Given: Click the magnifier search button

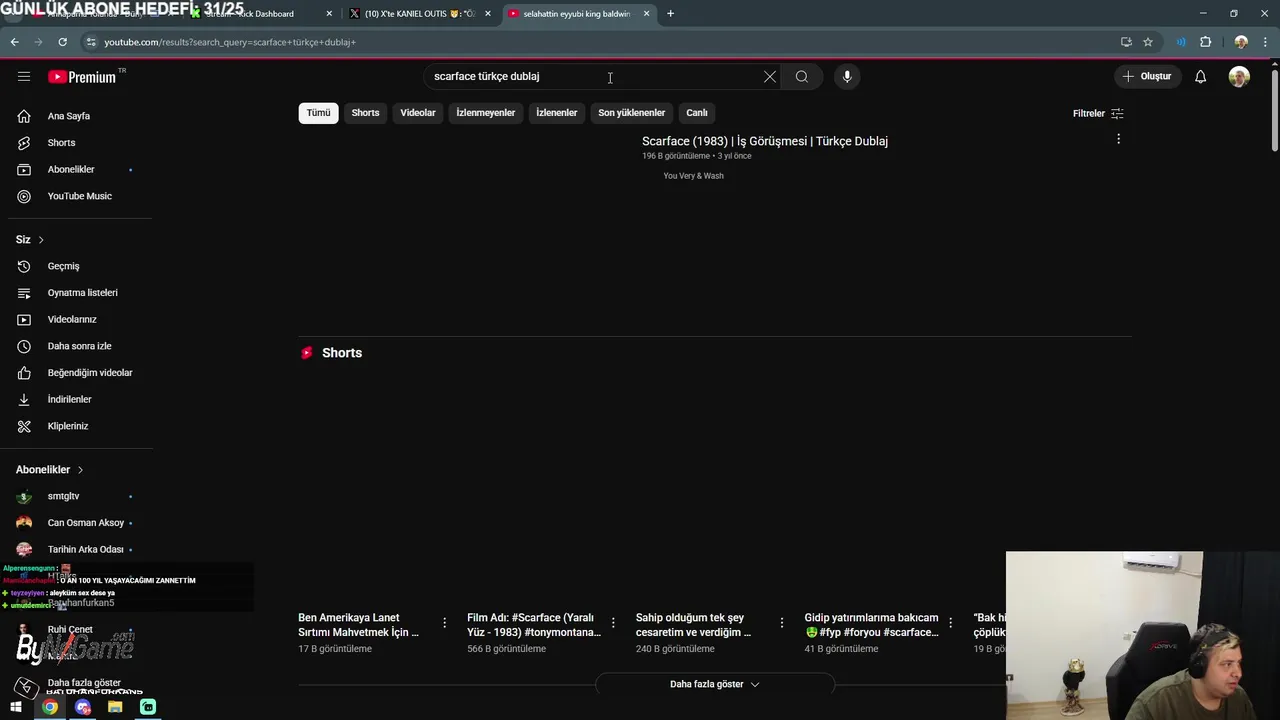Looking at the screenshot, I should (x=802, y=77).
